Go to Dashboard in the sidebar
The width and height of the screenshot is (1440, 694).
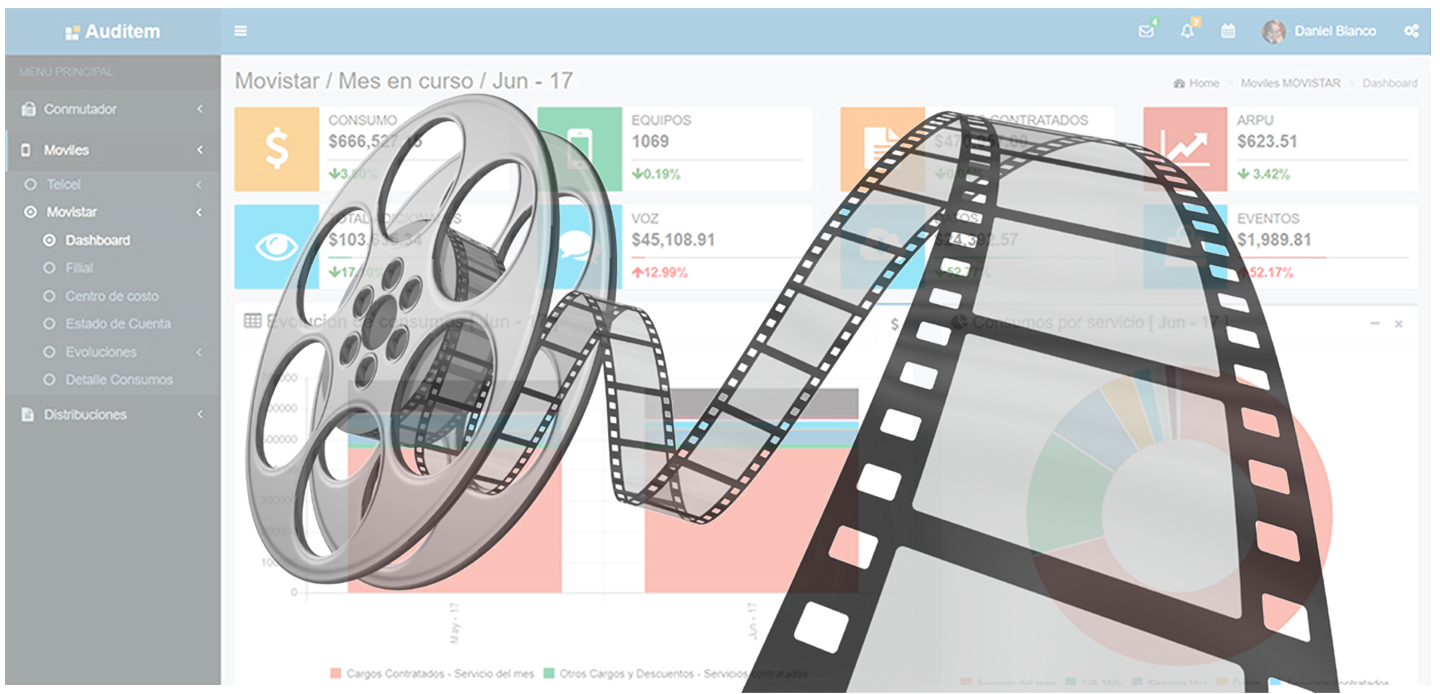(98, 240)
